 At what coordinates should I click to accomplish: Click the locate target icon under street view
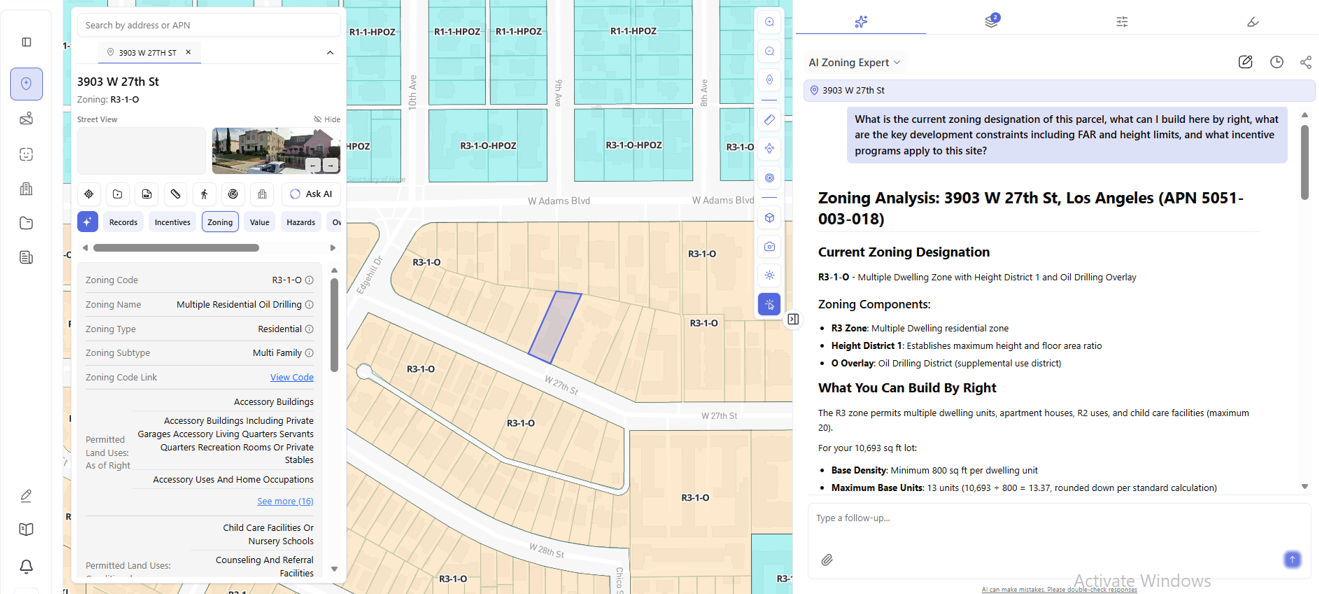(89, 194)
